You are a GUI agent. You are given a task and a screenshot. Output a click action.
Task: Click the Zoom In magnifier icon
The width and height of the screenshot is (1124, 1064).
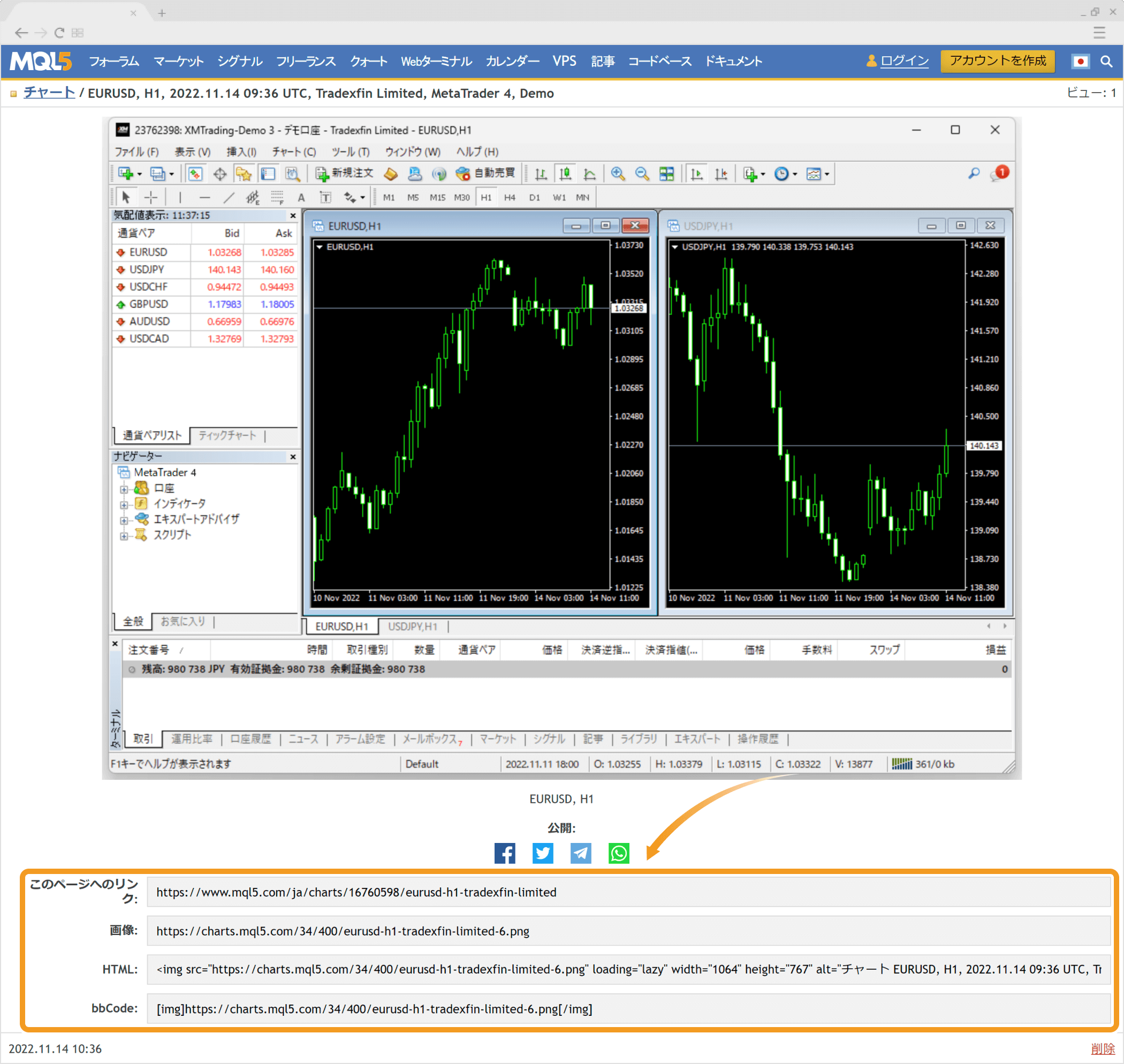[618, 174]
